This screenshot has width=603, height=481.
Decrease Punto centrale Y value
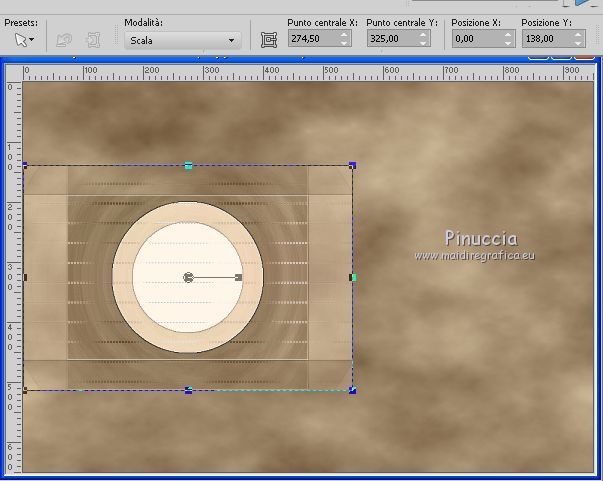[x=423, y=43]
